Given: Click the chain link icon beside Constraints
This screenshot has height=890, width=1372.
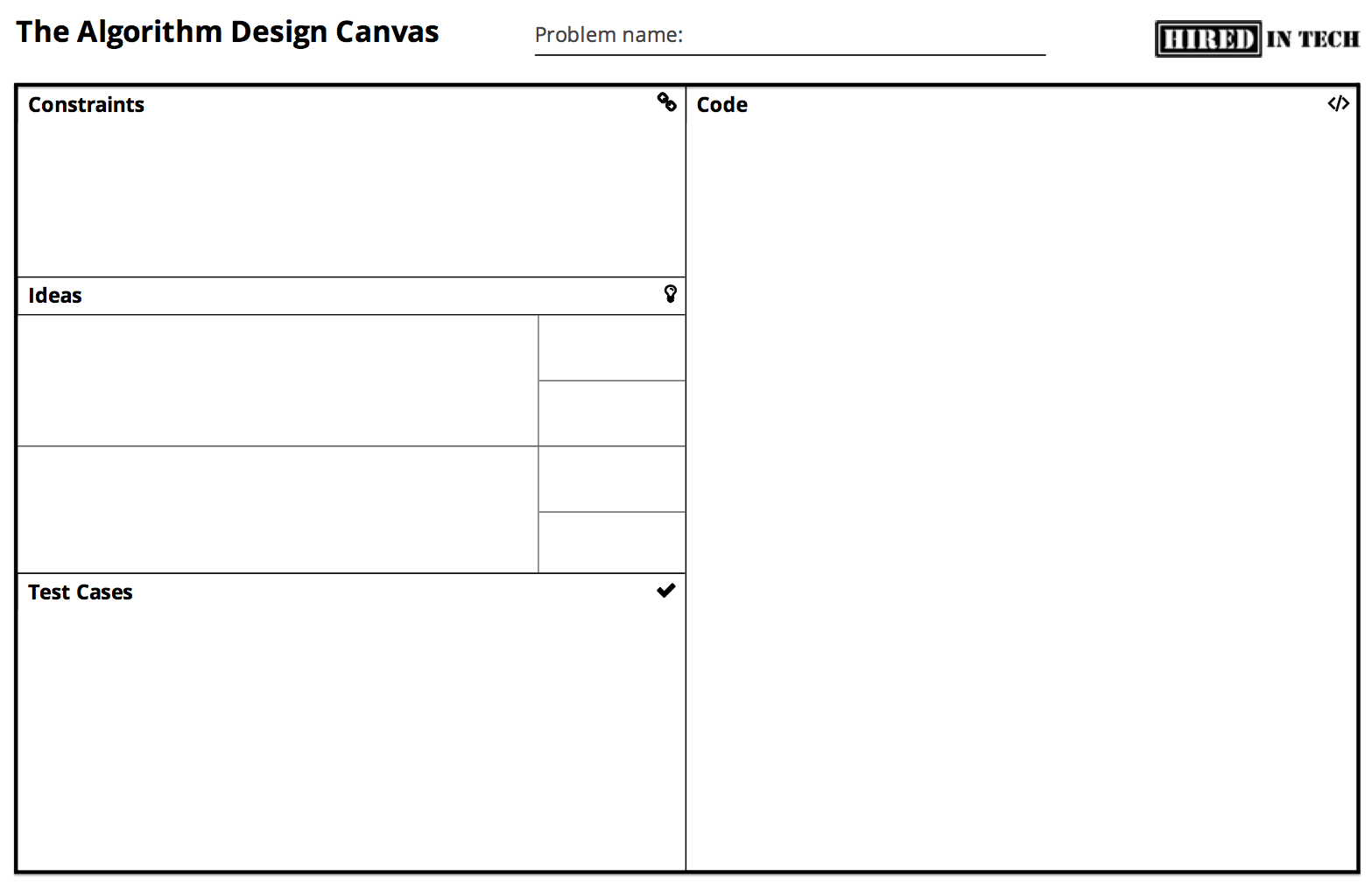Looking at the screenshot, I should click(x=666, y=102).
